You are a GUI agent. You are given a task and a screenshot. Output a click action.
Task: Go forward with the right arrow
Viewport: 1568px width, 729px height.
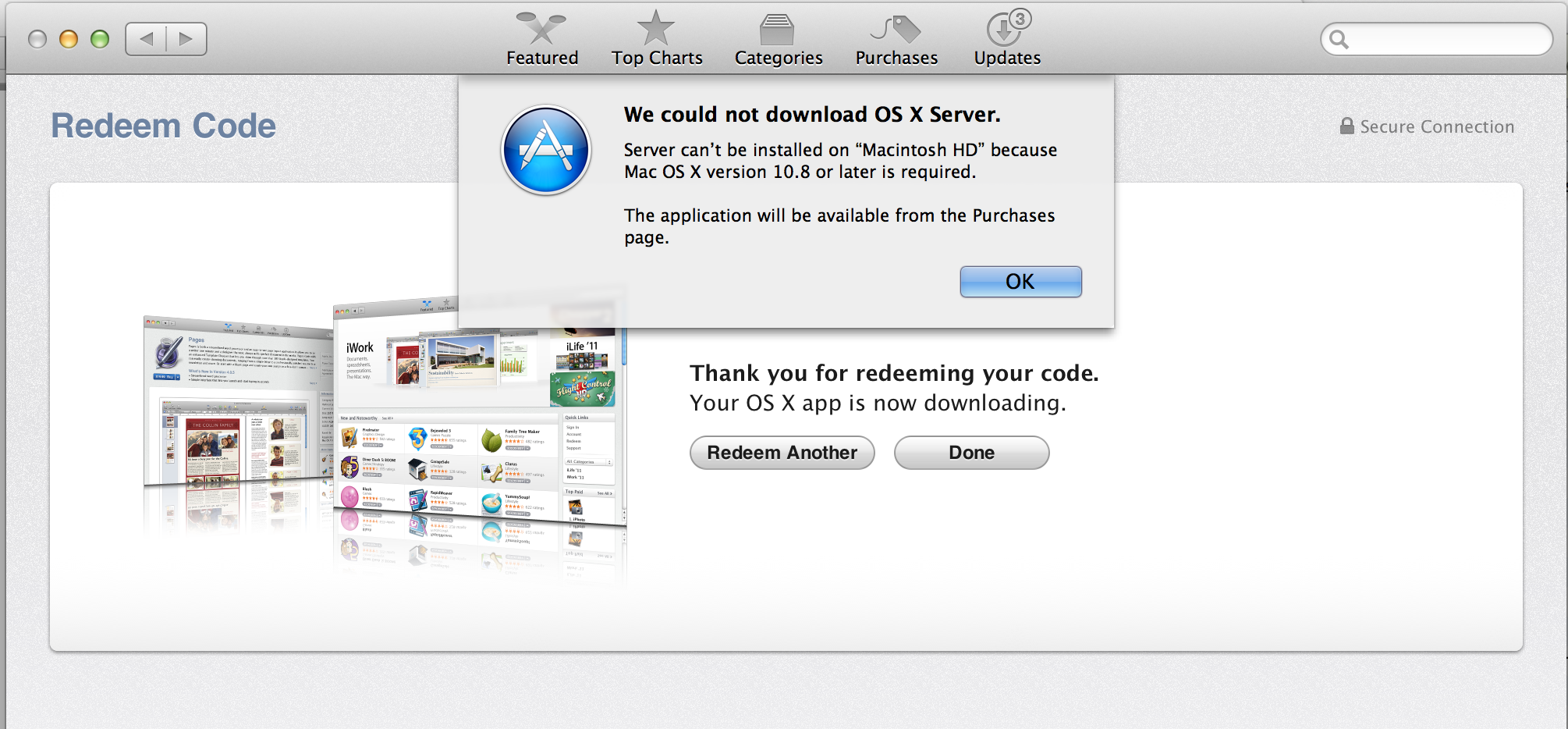click(x=186, y=39)
